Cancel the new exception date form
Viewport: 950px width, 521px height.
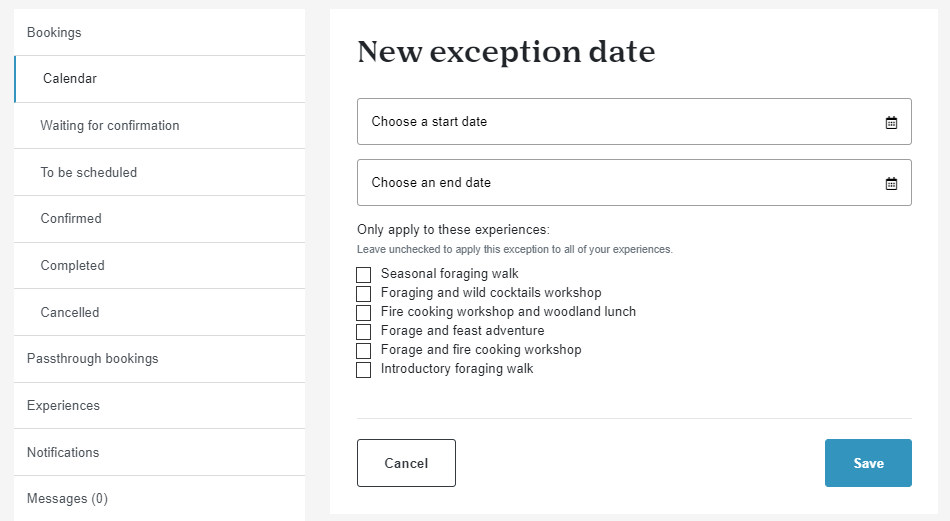(x=406, y=463)
